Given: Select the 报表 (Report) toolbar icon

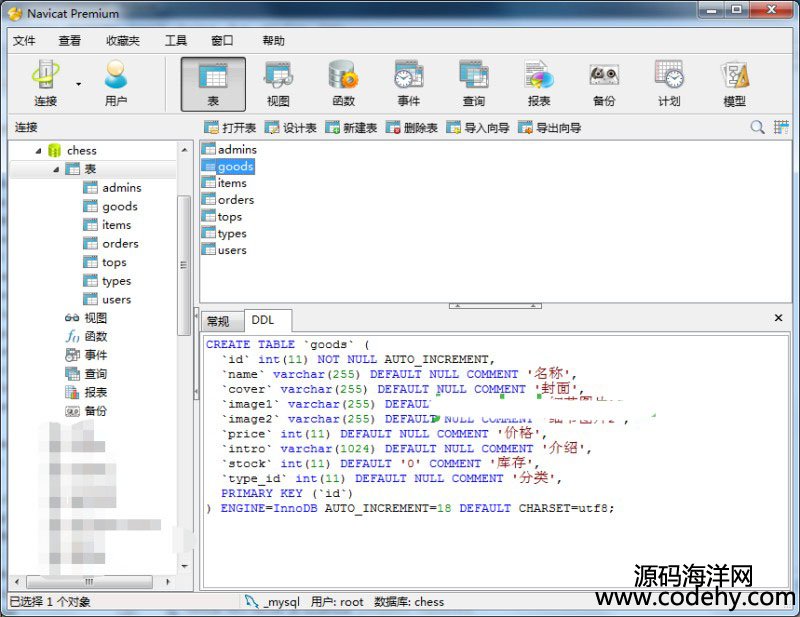Looking at the screenshot, I should coord(539,82).
